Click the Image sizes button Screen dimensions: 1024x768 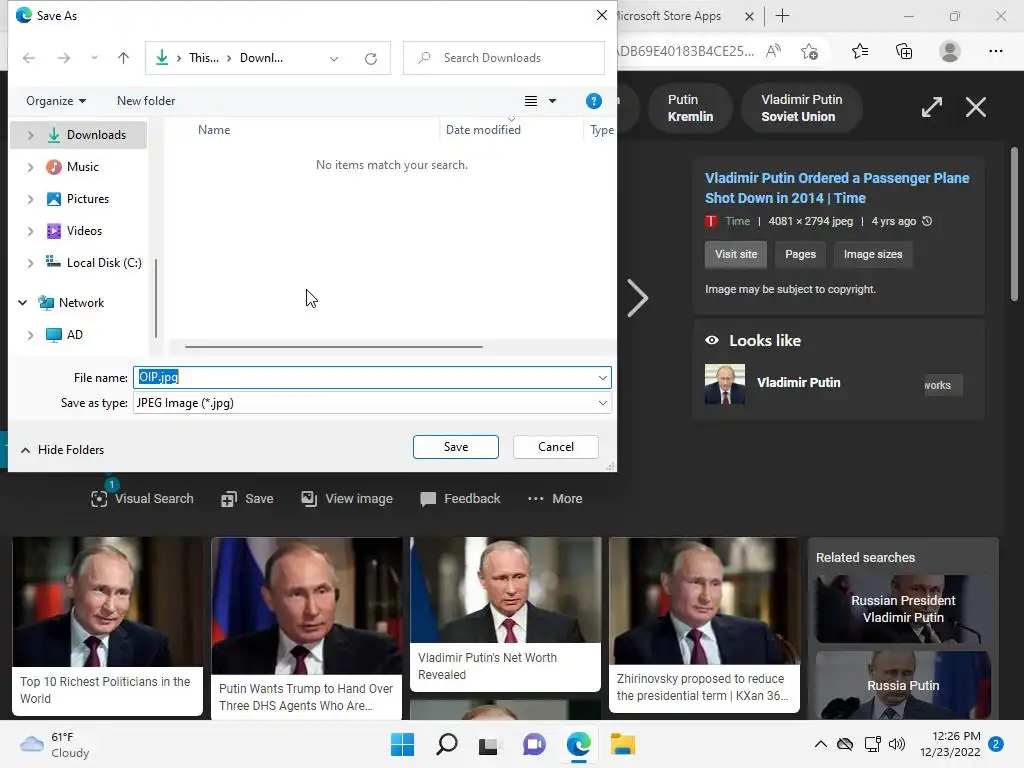pos(872,254)
